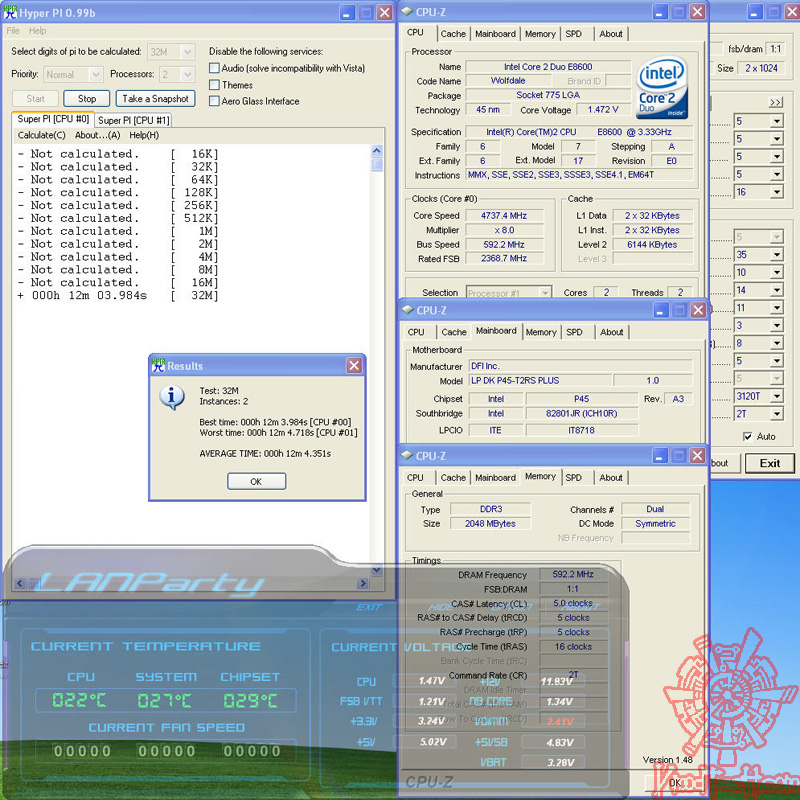
Task: Click CPU-Z Mainboard window title icon
Action: tap(407, 310)
